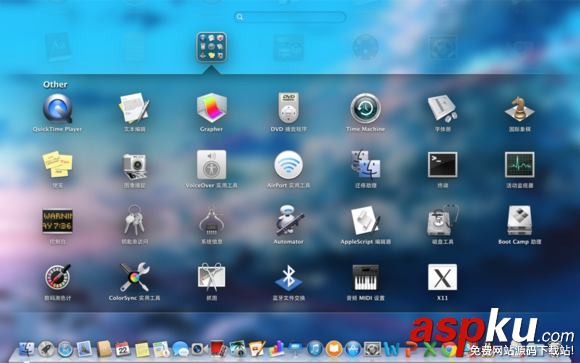Launch the Migration Assistant app

tap(365, 164)
